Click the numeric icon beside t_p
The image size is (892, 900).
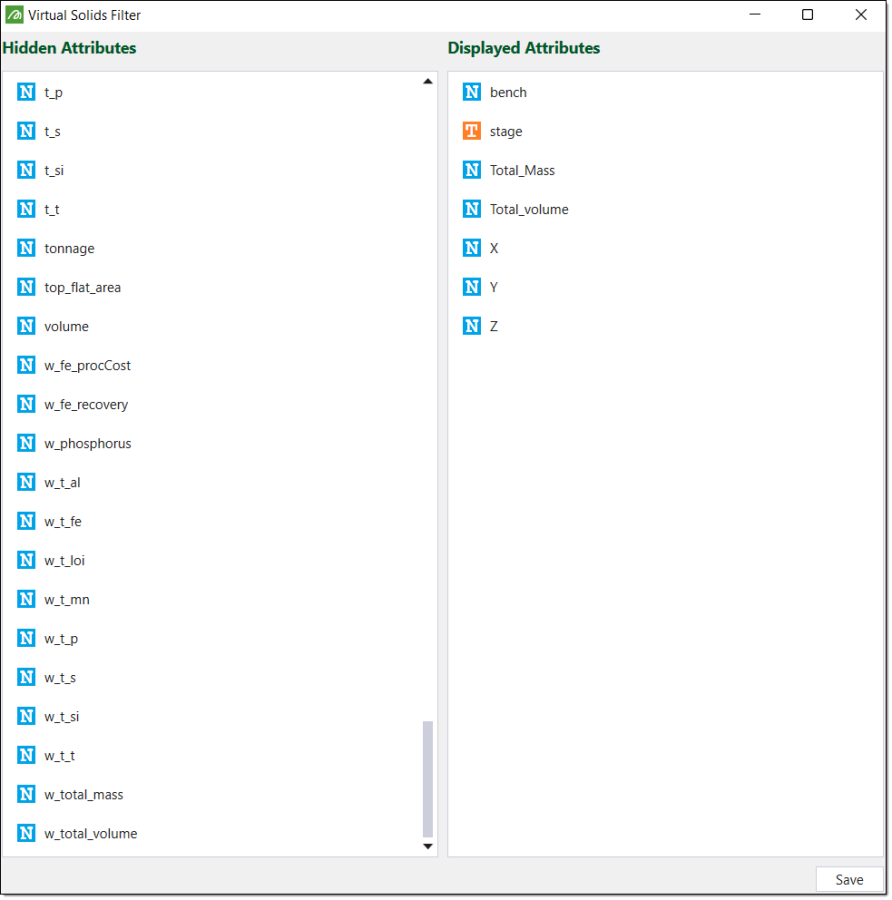26,92
